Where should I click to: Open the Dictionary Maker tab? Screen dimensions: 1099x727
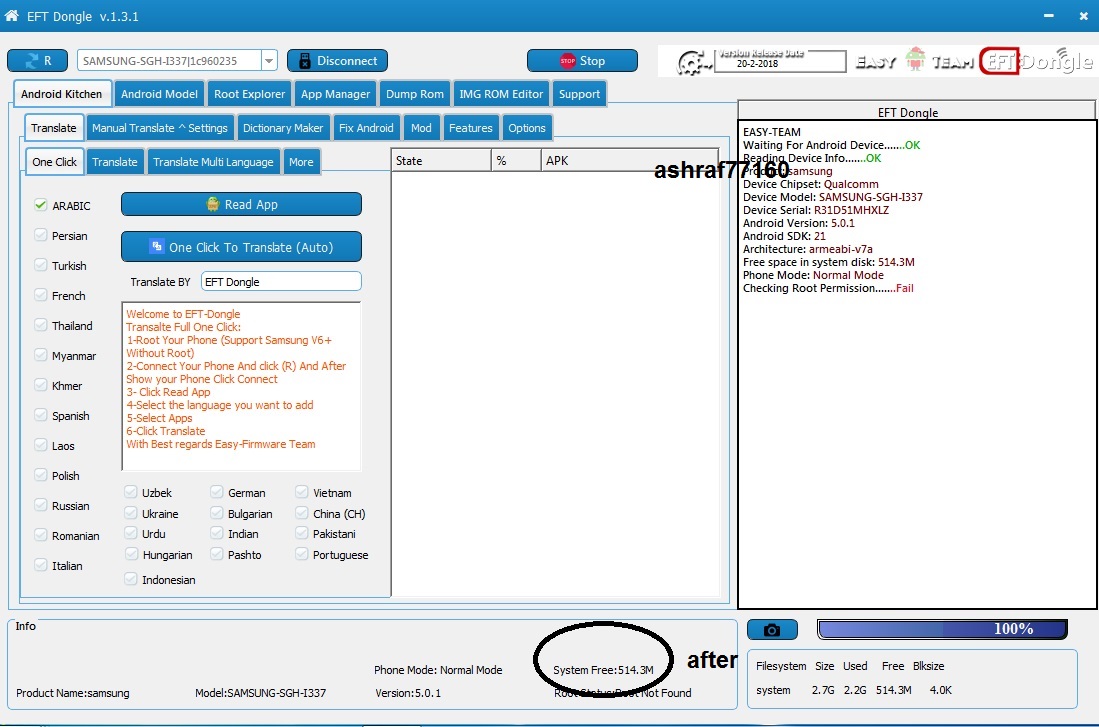pos(282,128)
